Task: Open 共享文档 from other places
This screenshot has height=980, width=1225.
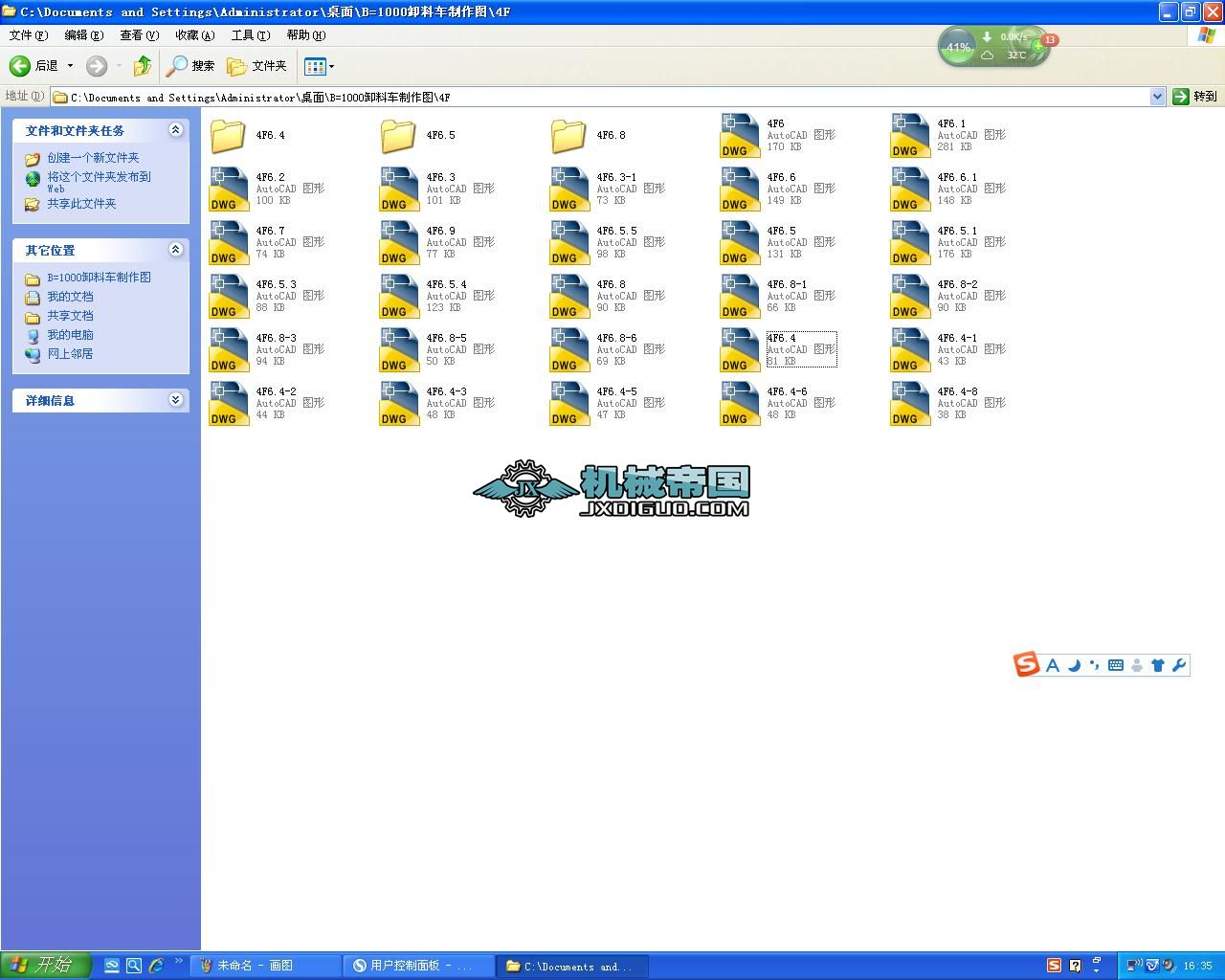Action: pyautogui.click(x=70, y=316)
